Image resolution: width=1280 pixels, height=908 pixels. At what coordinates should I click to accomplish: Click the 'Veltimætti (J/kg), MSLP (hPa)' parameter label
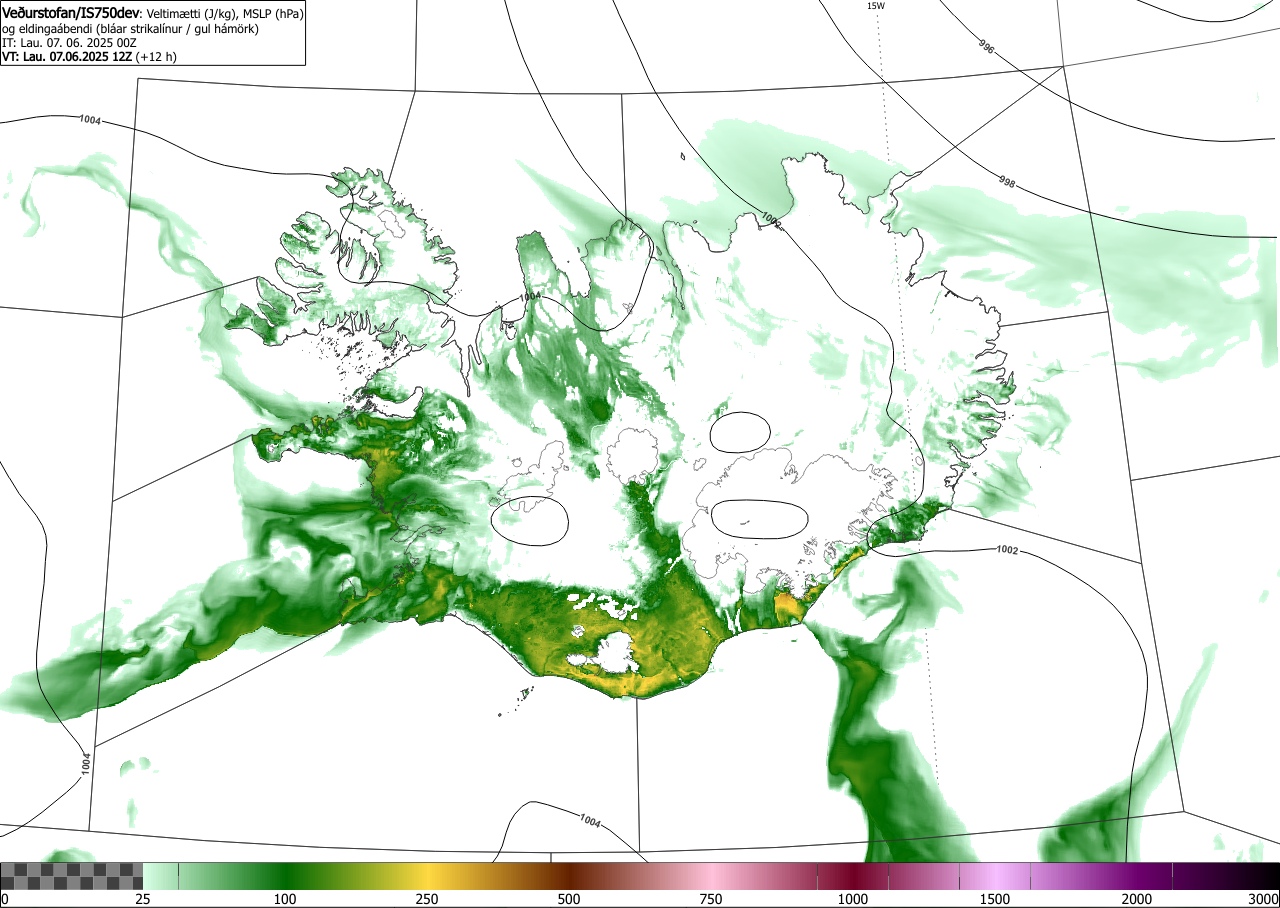tap(225, 14)
